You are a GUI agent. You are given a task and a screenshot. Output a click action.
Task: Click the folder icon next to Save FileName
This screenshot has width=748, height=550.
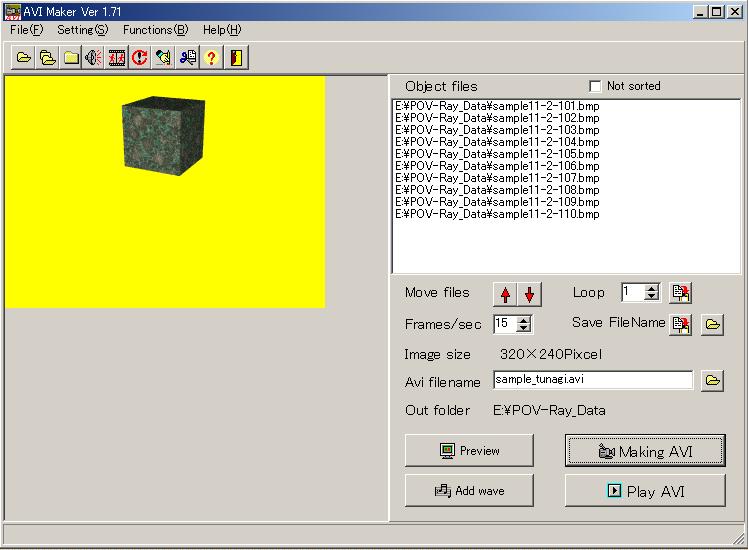tap(713, 324)
